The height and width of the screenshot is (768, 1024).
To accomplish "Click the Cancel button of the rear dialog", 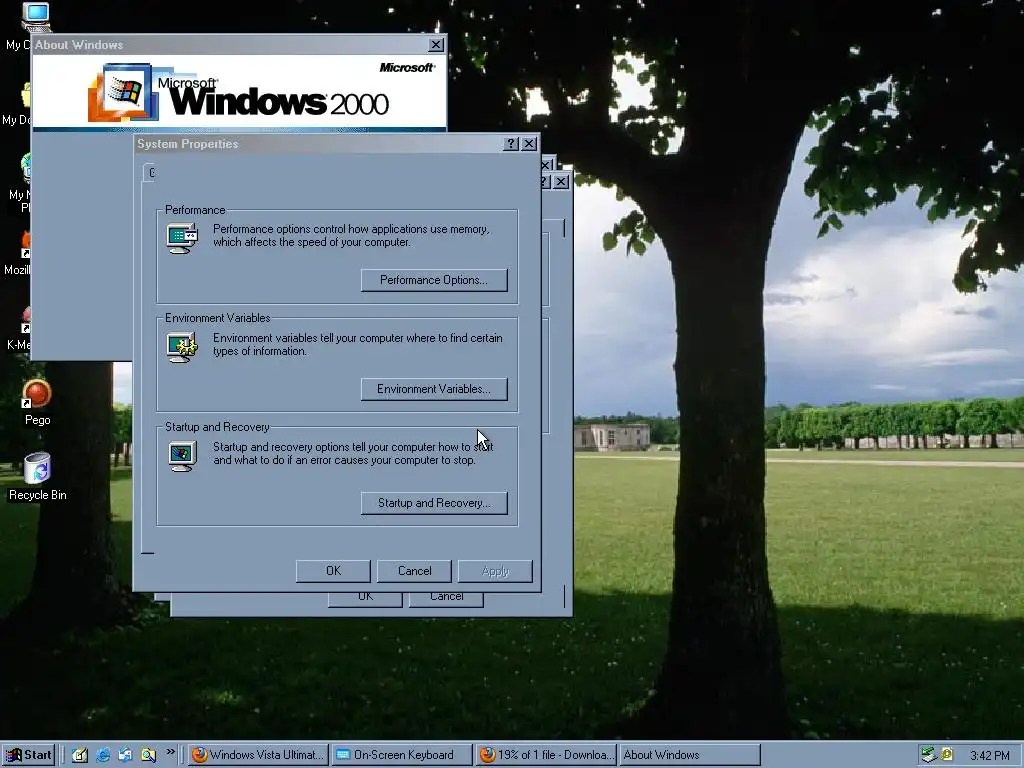I will [x=446, y=598].
